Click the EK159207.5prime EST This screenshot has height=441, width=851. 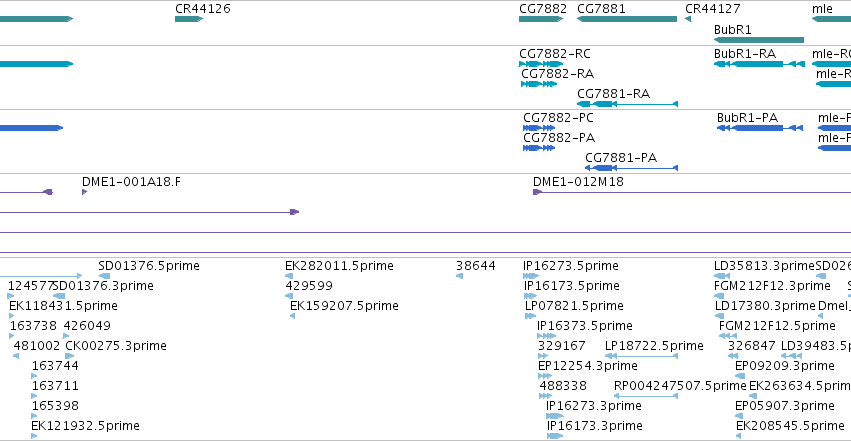coord(293,316)
